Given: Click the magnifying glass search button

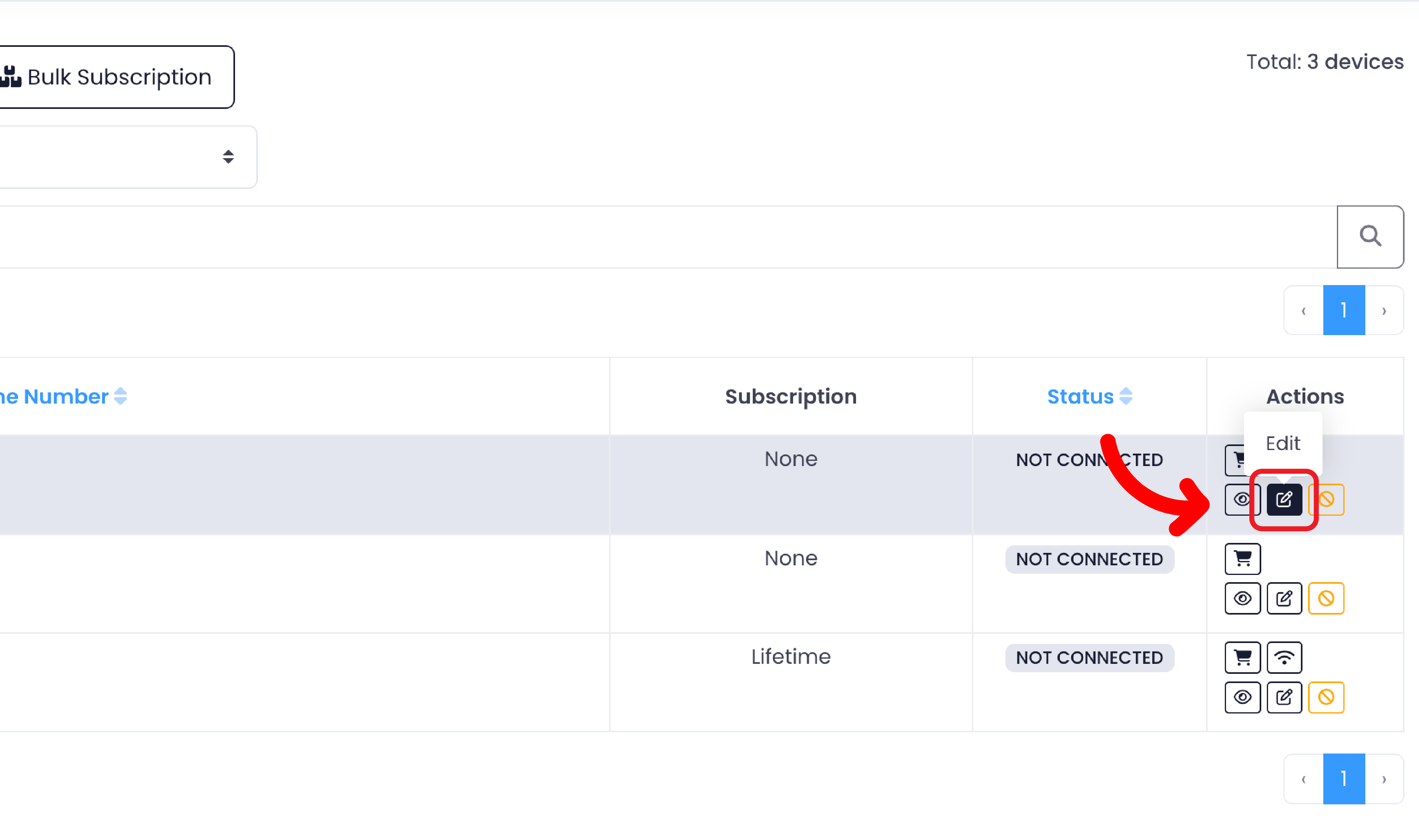Looking at the screenshot, I should (1370, 237).
